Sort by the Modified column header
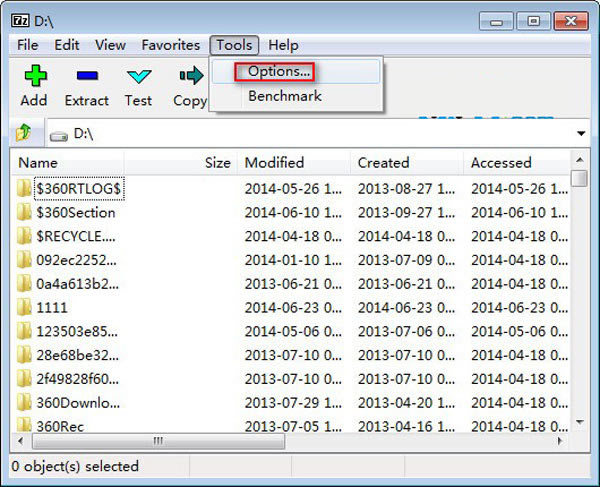Image resolution: width=600 pixels, height=487 pixels. point(275,162)
